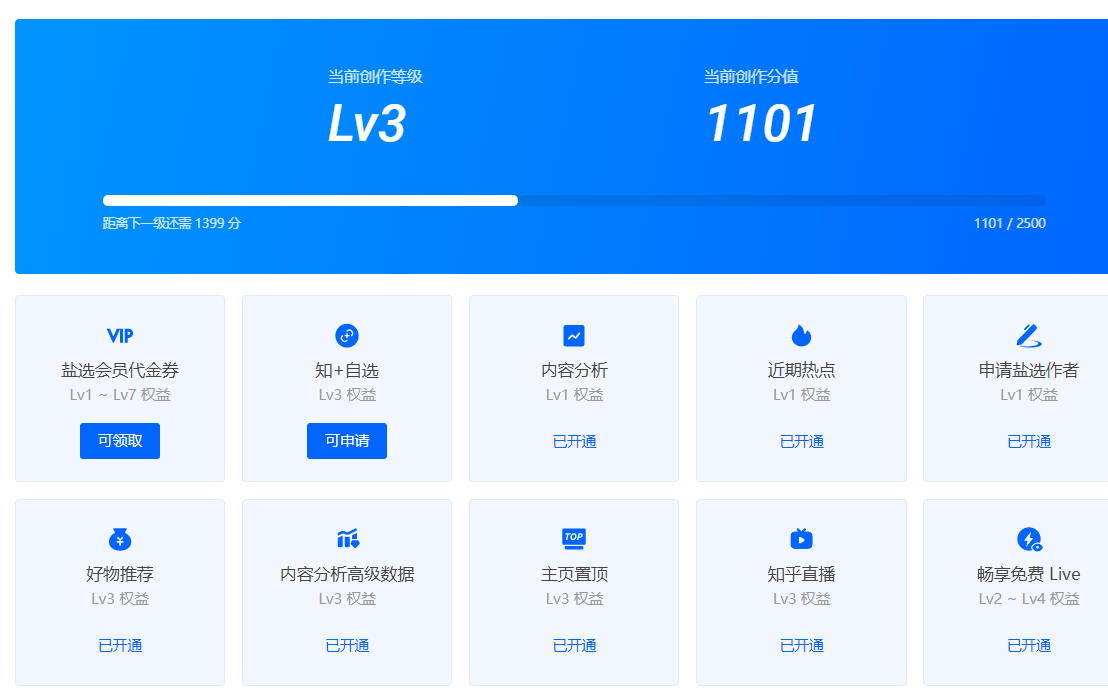Click the 主页置顶 TOP icon
The width and height of the screenshot is (1108, 700).
[574, 539]
